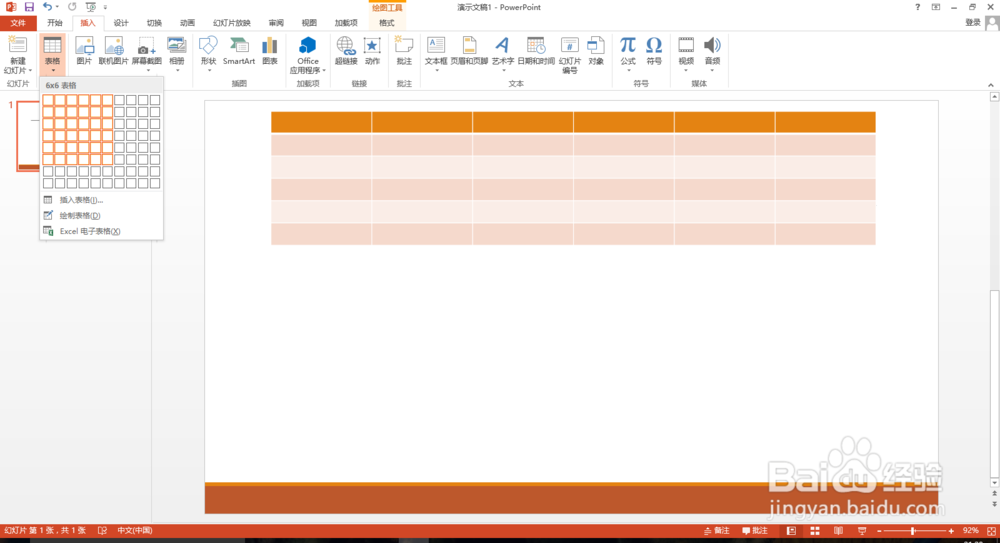Click the language 中文(中国) indicator
The height and width of the screenshot is (543, 1000).
point(134,531)
